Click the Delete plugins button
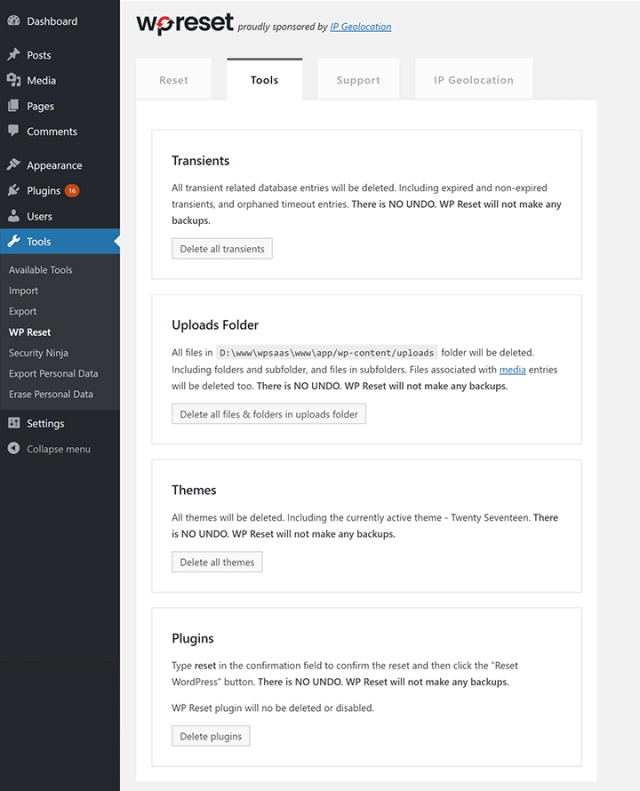Viewport: 640px width, 791px height. 211,736
